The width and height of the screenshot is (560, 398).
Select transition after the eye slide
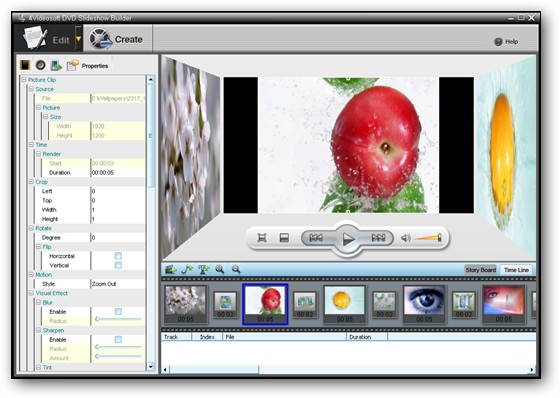click(464, 305)
